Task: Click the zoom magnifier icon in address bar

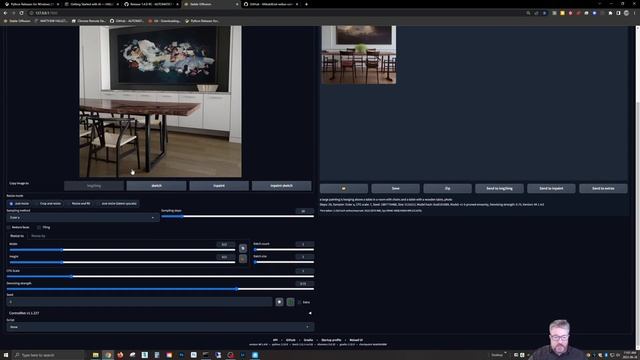Action: 528,13
